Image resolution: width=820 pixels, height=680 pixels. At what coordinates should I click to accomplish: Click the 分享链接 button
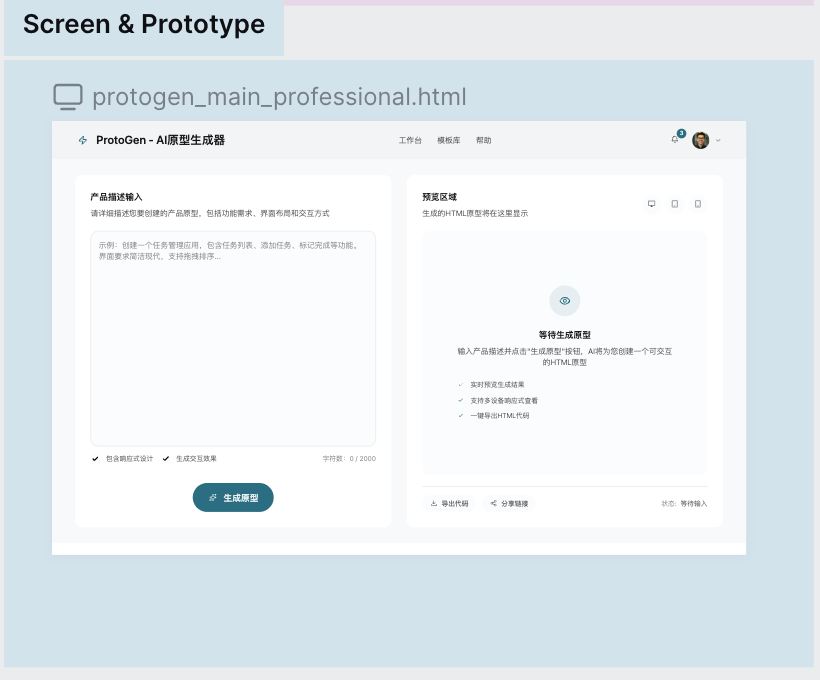tap(509, 503)
